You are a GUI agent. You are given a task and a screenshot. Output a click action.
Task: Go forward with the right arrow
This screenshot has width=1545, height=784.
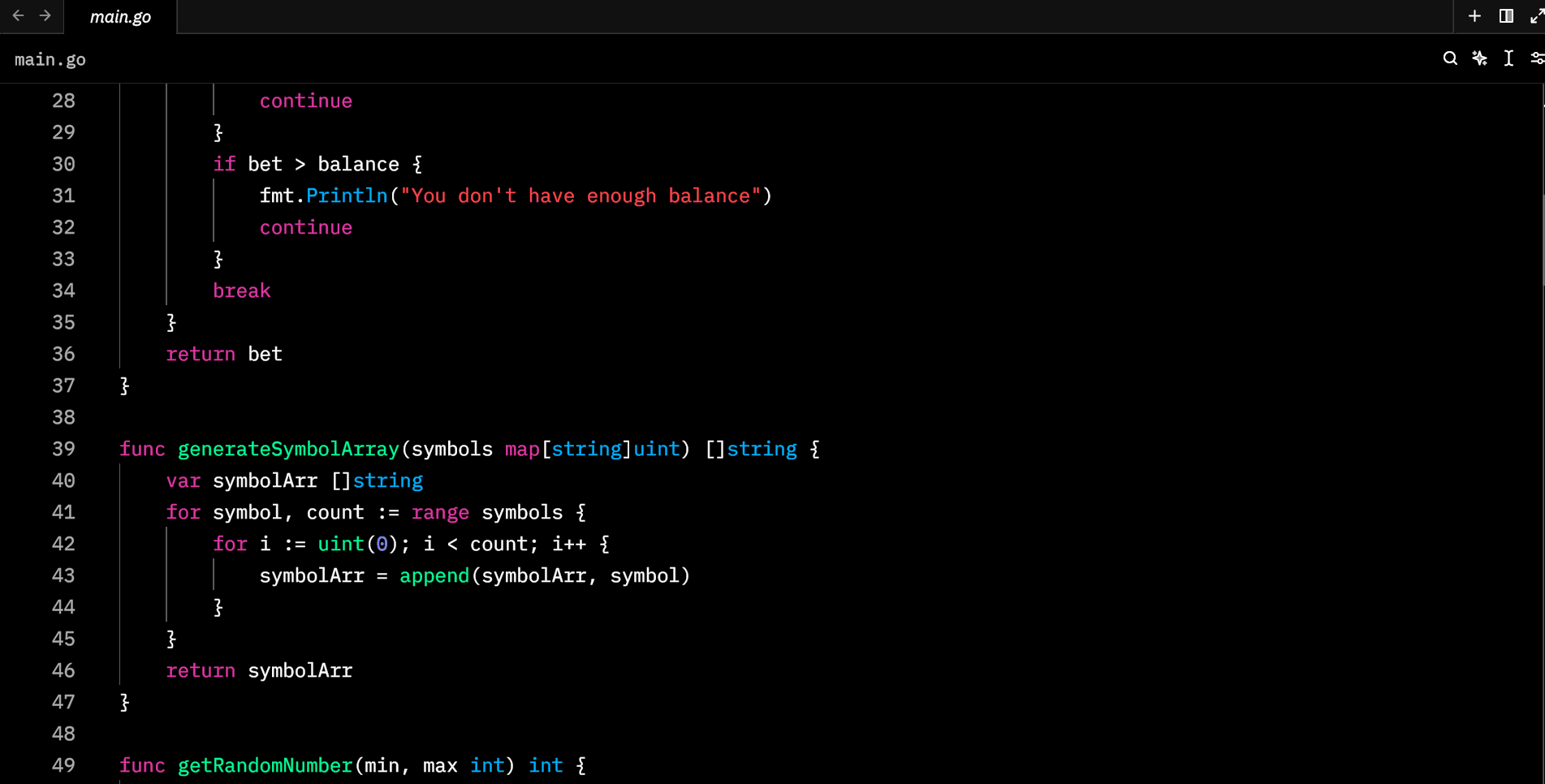coord(45,16)
